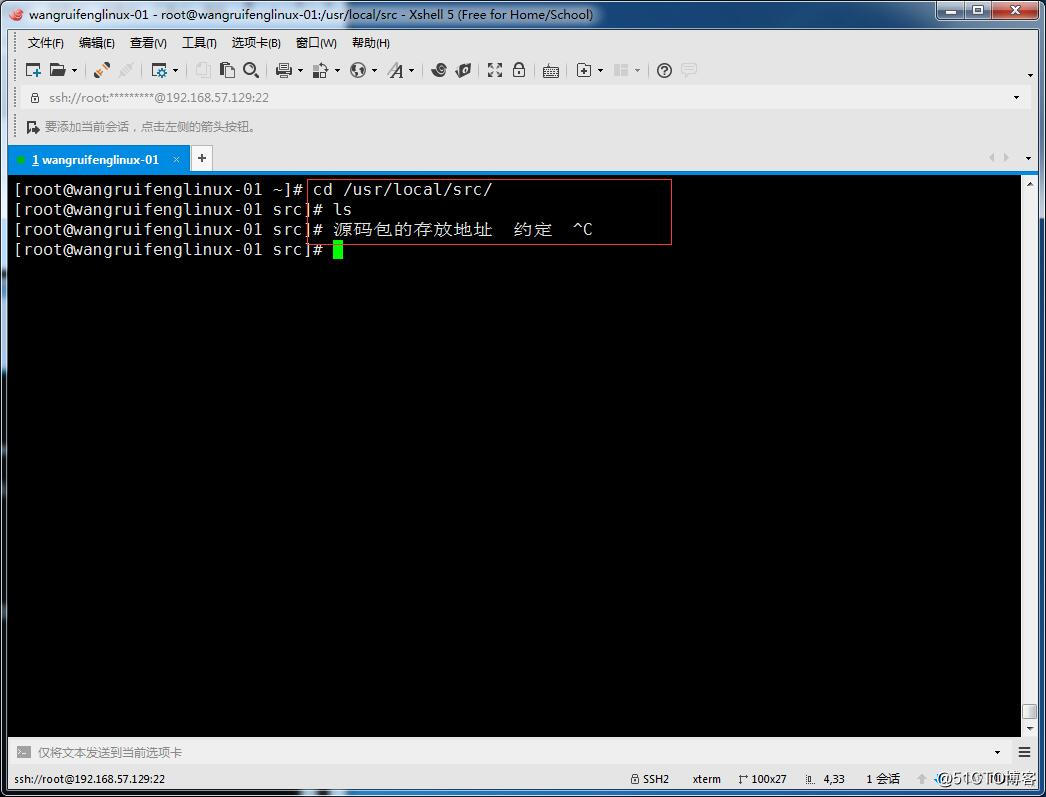Click the Color Scheme icon
The height and width of the screenshot is (797, 1046).
(321, 70)
